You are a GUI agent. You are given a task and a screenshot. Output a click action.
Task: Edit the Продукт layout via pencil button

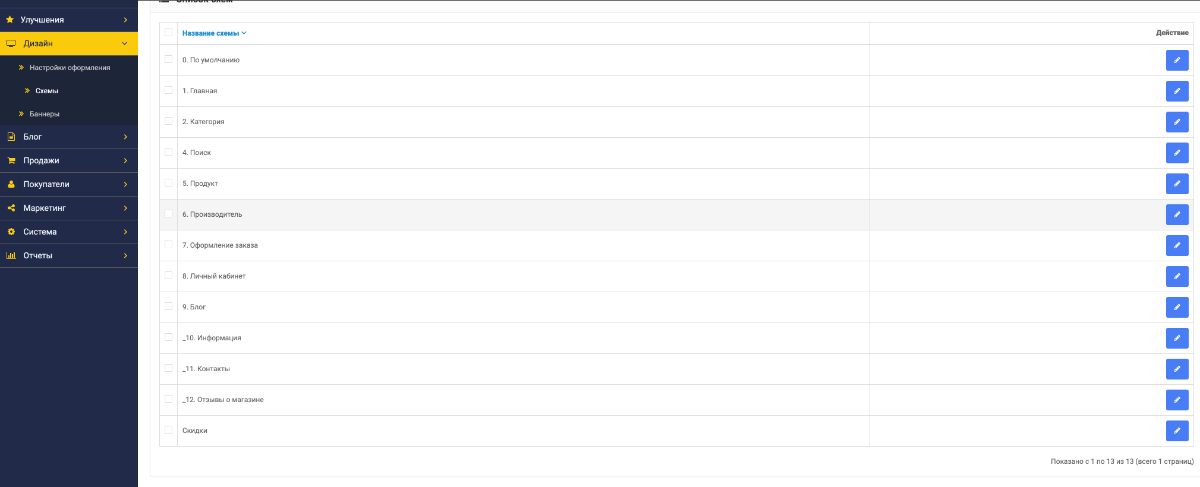click(1177, 184)
